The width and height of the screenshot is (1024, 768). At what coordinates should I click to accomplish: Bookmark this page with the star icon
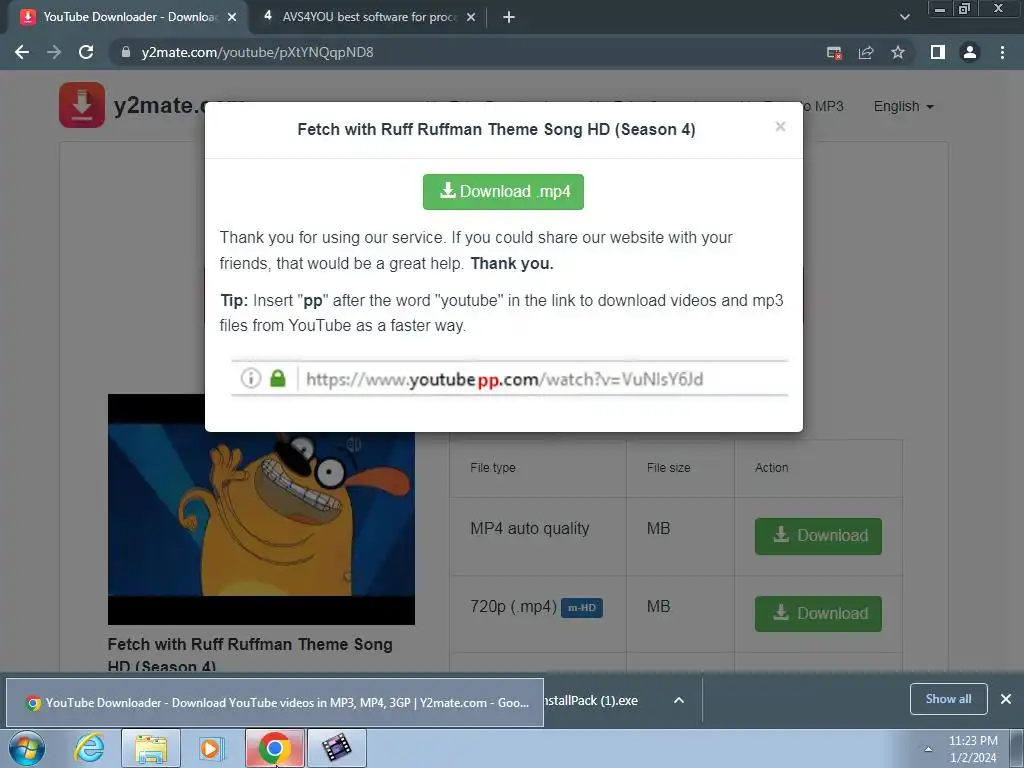click(x=898, y=52)
